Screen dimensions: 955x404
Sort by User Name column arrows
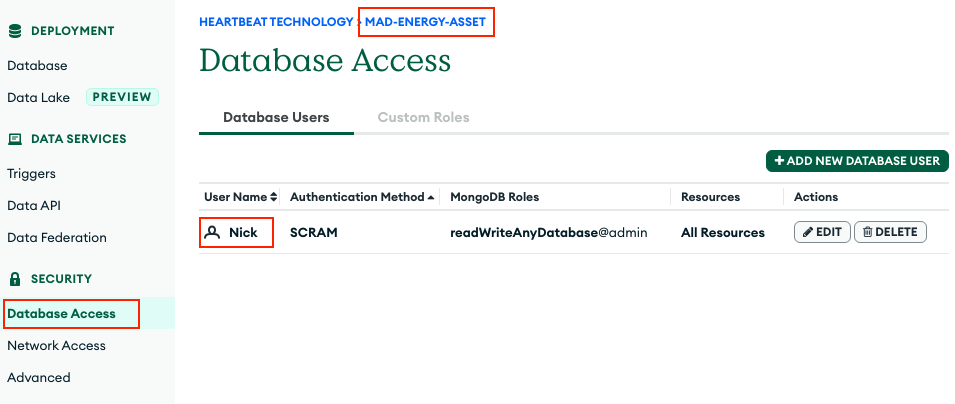pos(274,197)
